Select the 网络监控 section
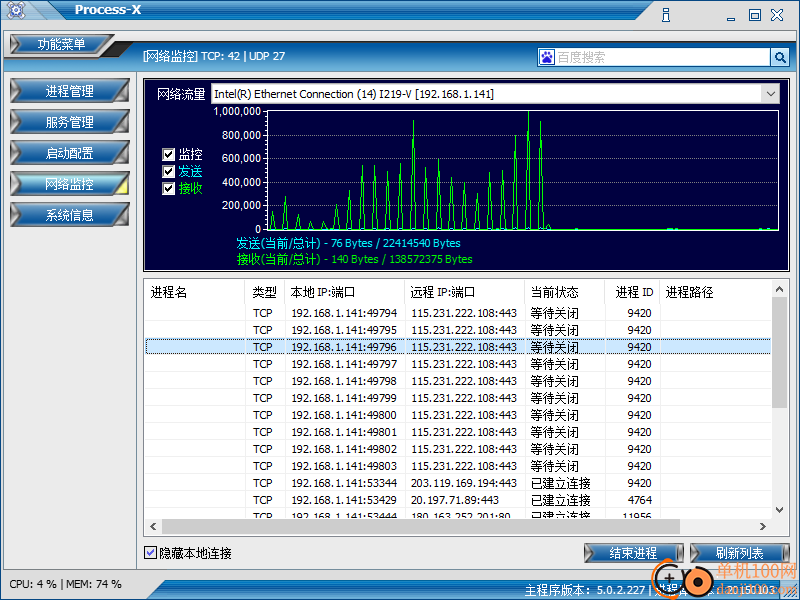 69,184
